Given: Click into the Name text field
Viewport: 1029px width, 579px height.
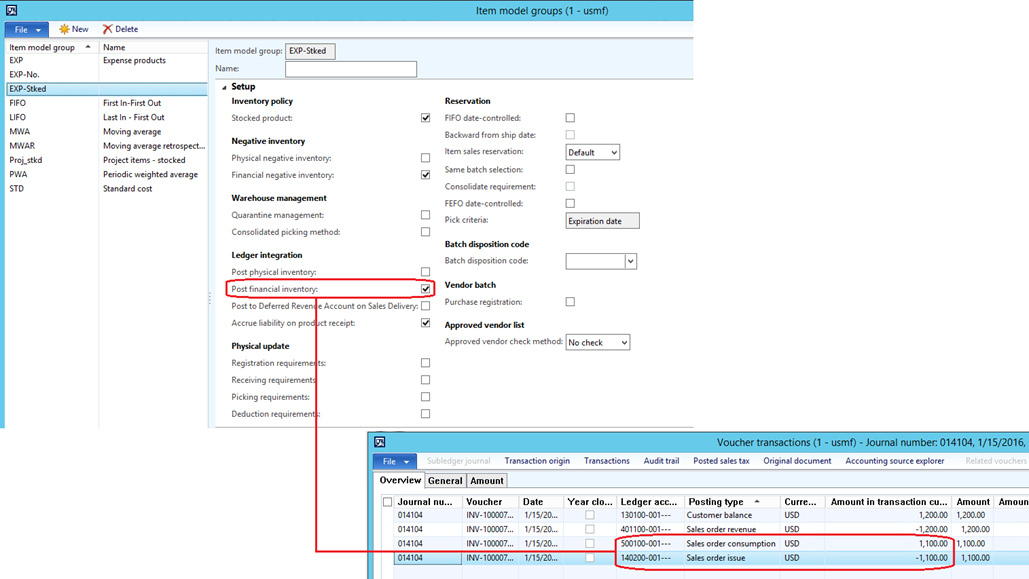Looking at the screenshot, I should pyautogui.click(x=350, y=70).
